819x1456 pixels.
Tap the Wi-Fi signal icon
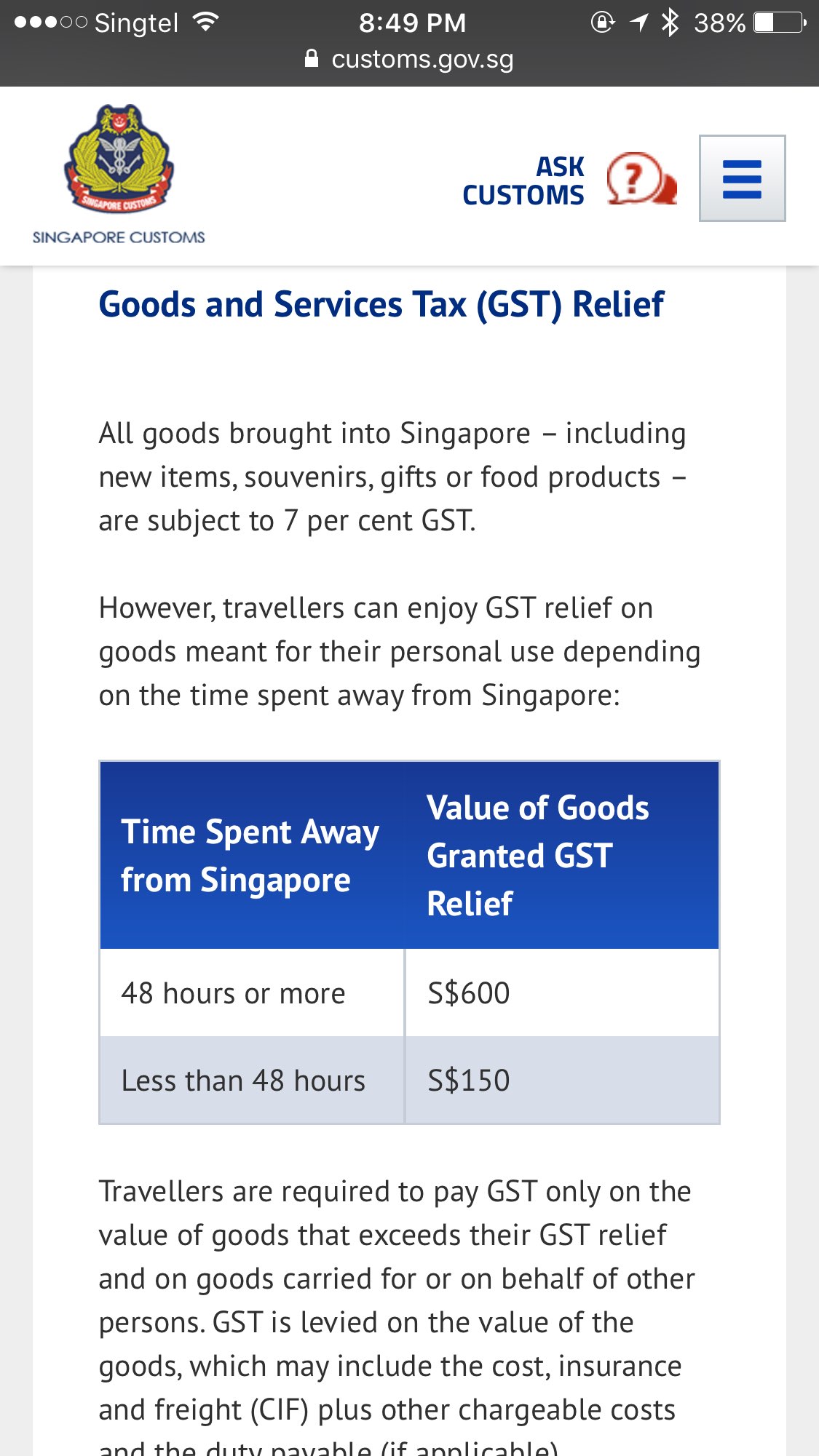[206, 23]
